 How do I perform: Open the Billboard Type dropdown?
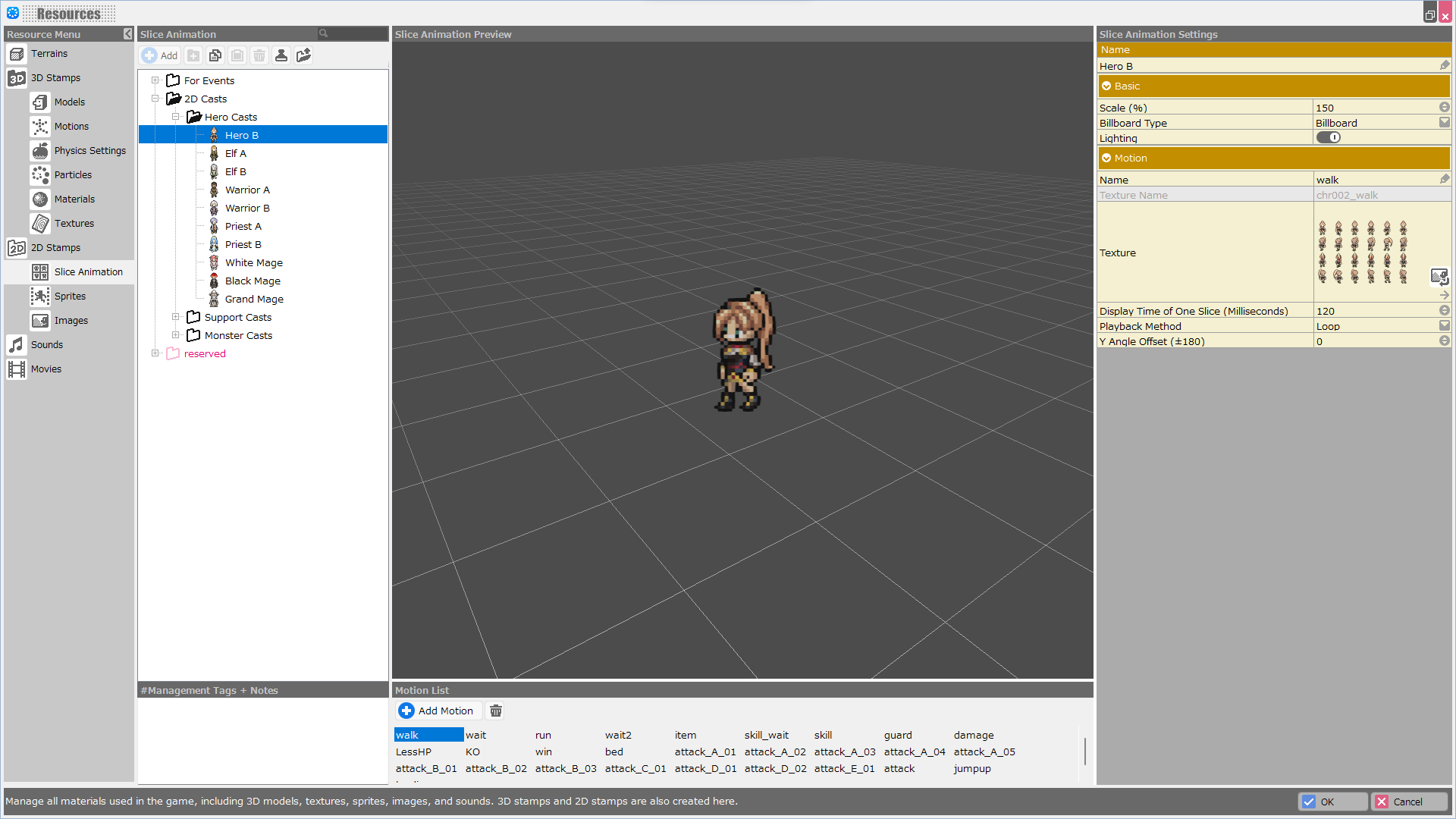1444,123
